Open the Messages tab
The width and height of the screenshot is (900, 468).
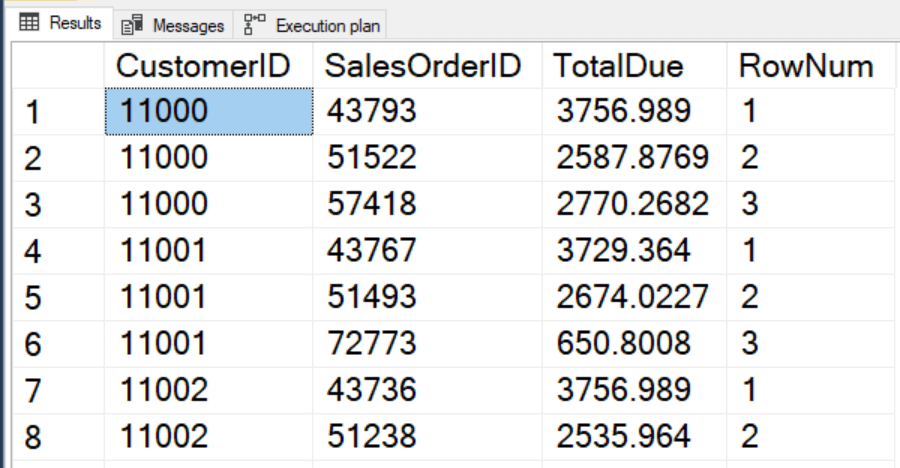[x=173, y=25]
